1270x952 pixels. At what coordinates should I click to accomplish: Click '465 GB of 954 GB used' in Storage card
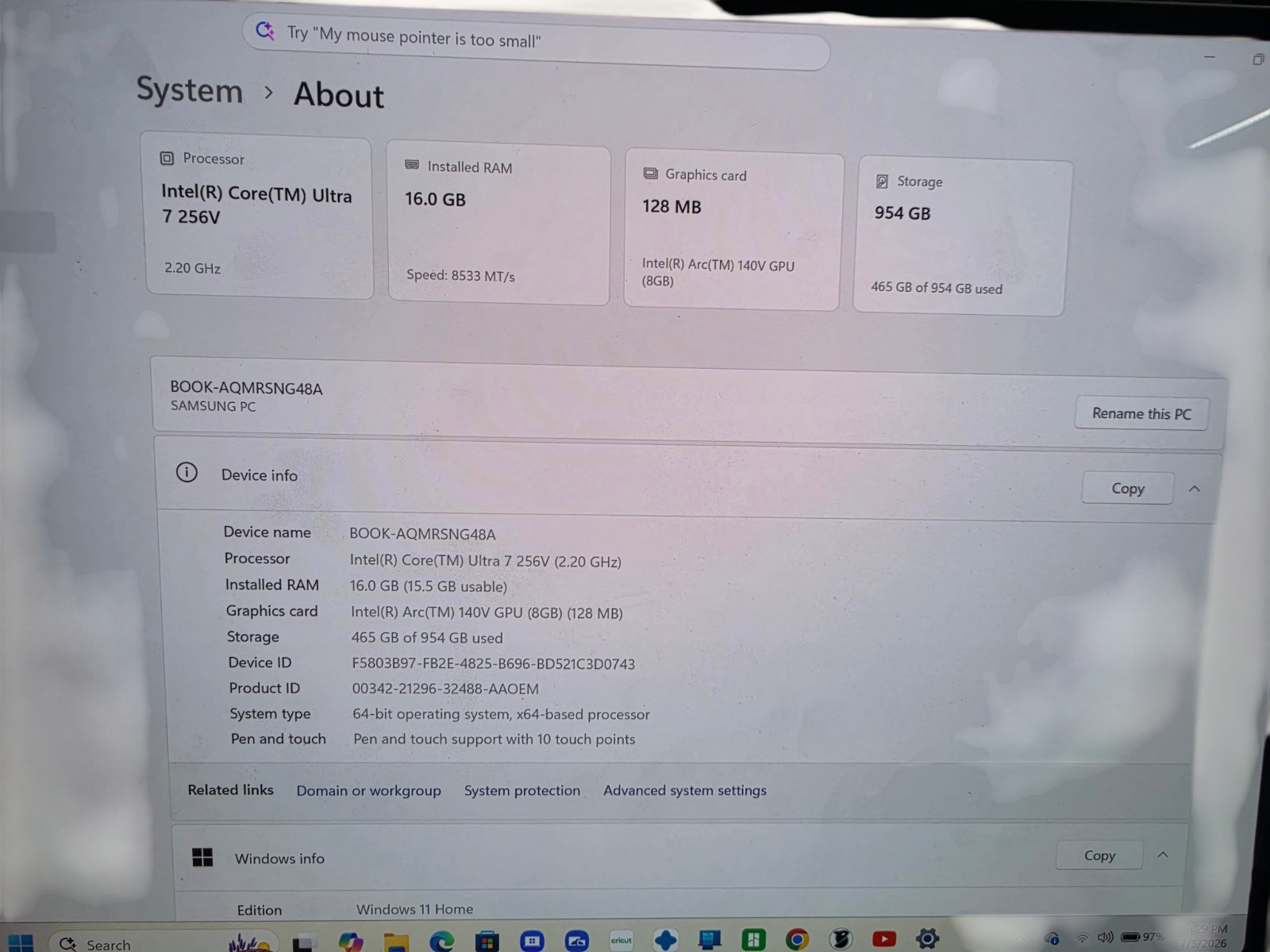click(x=937, y=287)
